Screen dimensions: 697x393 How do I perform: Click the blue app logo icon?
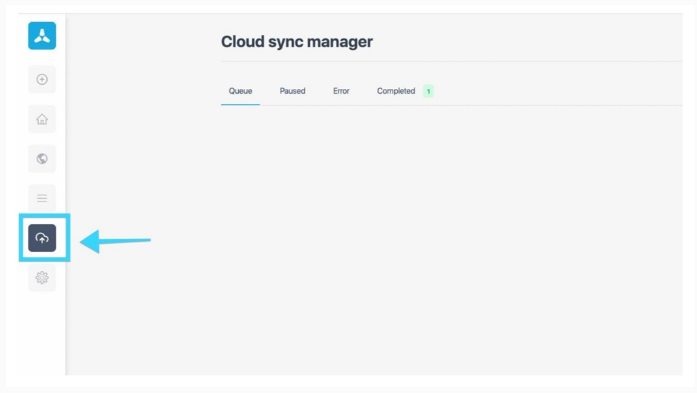[x=42, y=36]
